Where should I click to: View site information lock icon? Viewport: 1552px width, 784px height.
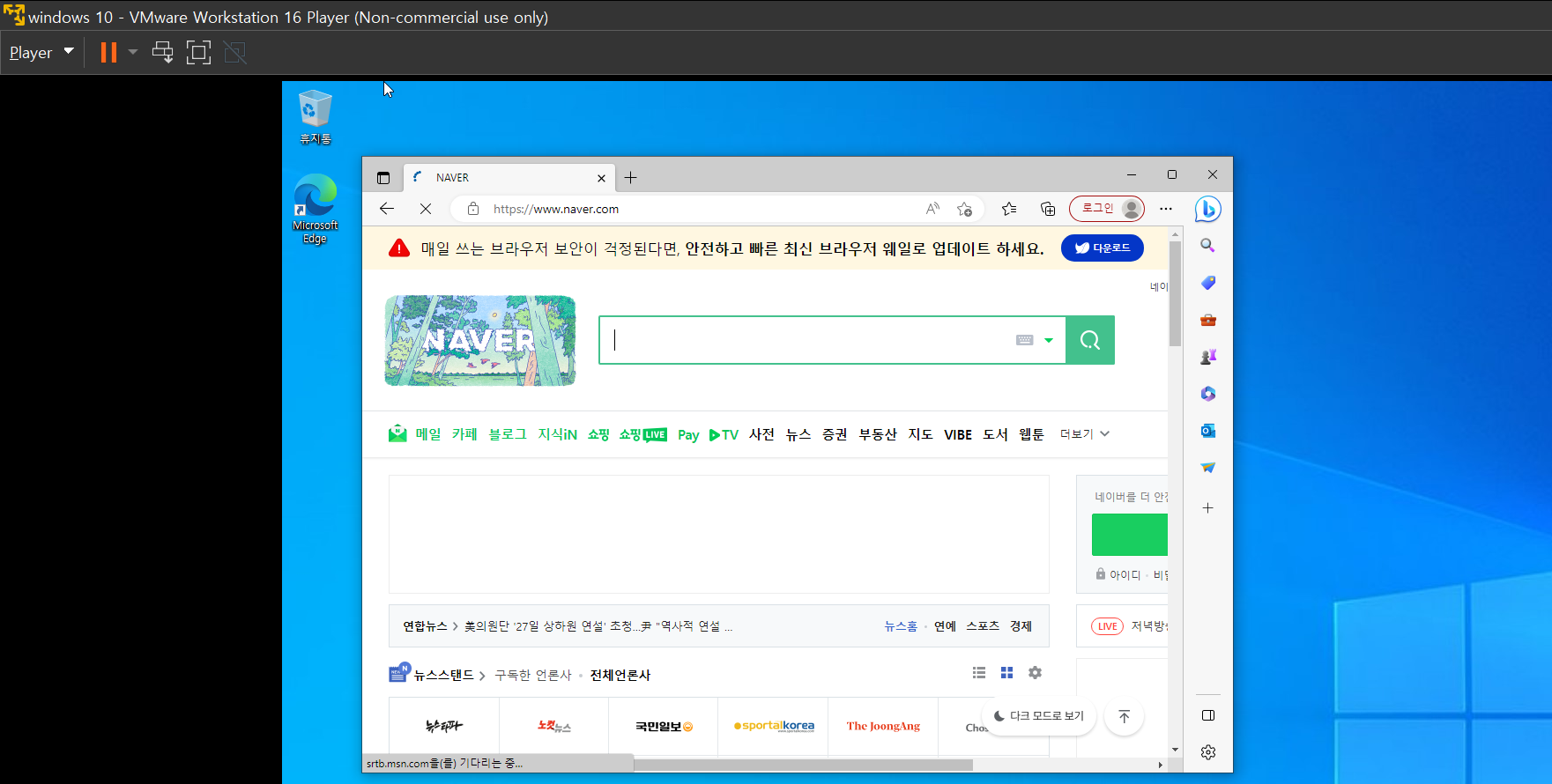tap(473, 209)
